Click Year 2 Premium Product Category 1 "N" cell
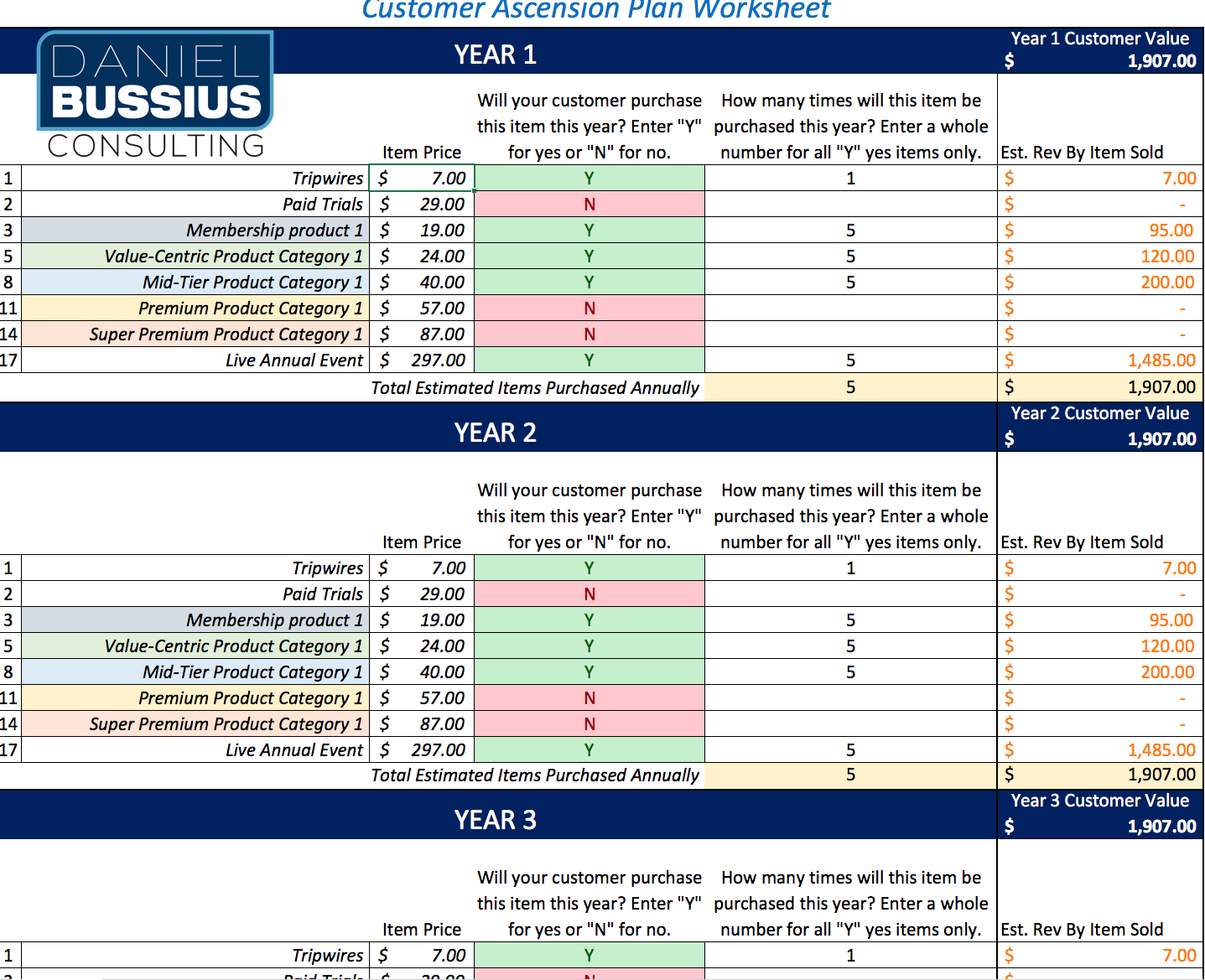This screenshot has width=1205, height=980. click(x=589, y=698)
